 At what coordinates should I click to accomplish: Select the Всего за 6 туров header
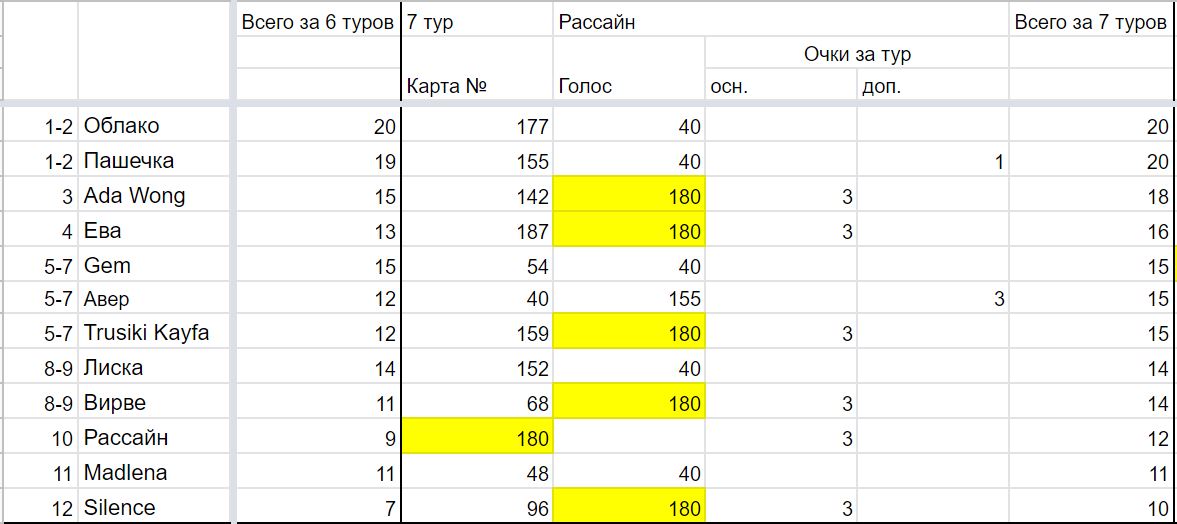pyautogui.click(x=318, y=23)
